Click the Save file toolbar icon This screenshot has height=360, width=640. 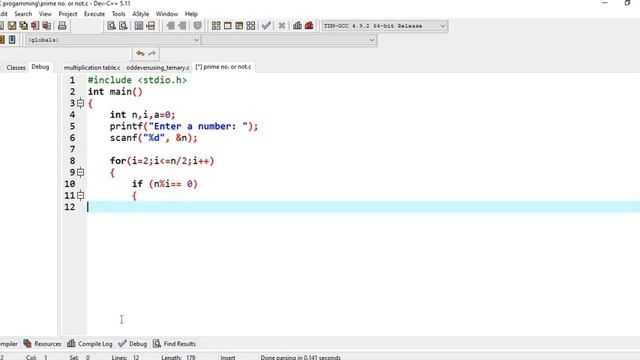(12, 26)
